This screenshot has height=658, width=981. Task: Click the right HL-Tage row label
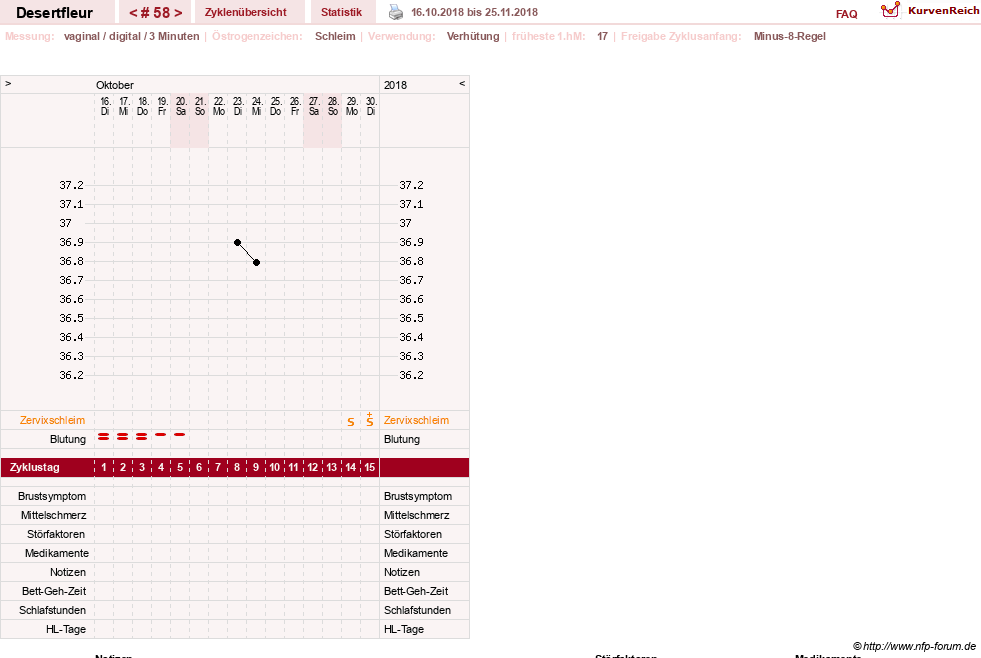(404, 629)
